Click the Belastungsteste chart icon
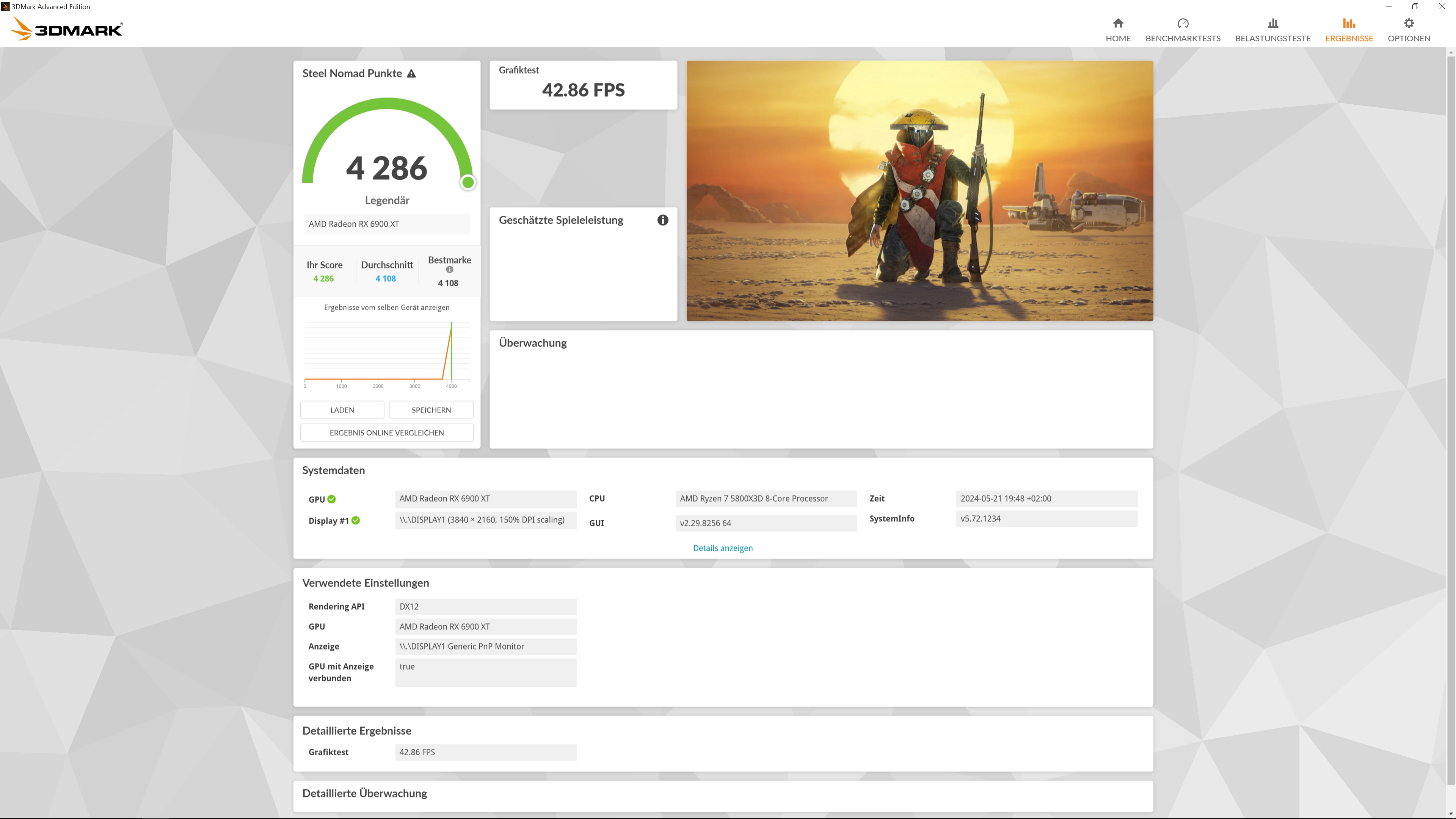 (x=1272, y=23)
